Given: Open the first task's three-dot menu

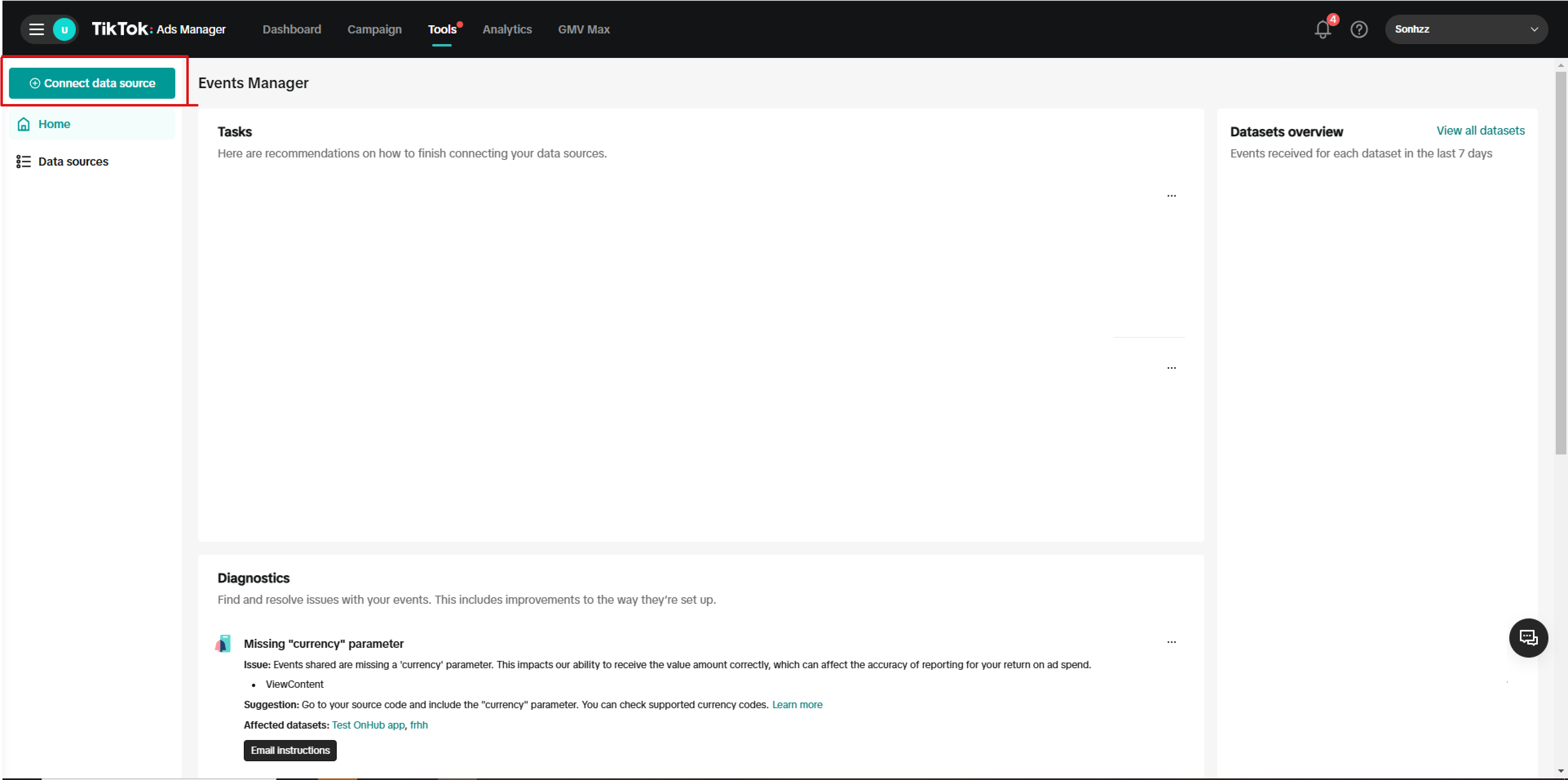Looking at the screenshot, I should point(1171,195).
